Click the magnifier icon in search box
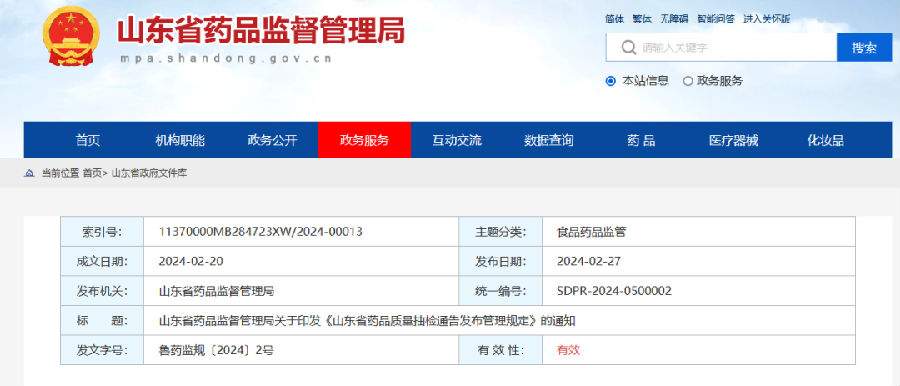Viewport: 900px width, 386px height. tap(629, 47)
